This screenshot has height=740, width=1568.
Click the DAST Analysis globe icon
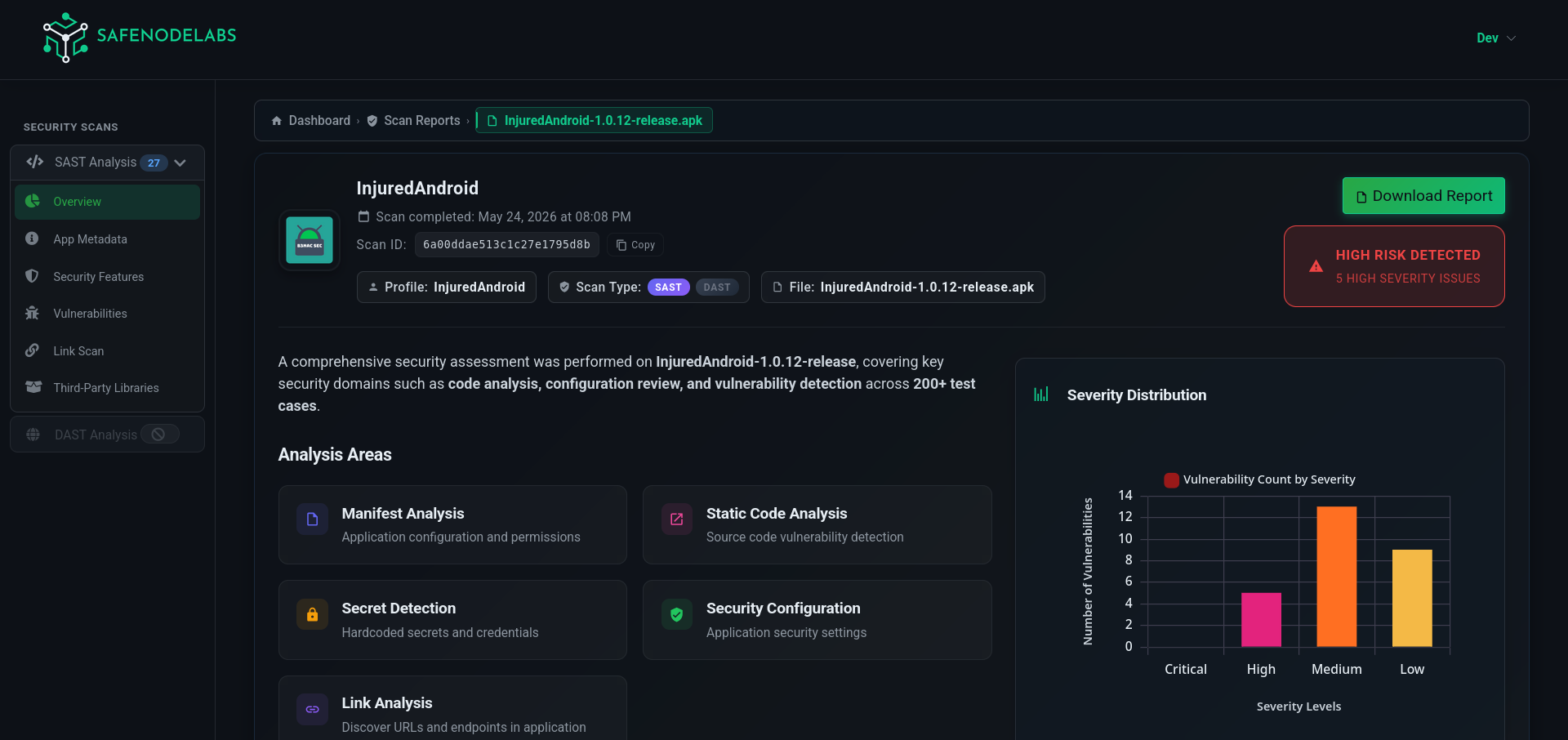pyautogui.click(x=33, y=435)
